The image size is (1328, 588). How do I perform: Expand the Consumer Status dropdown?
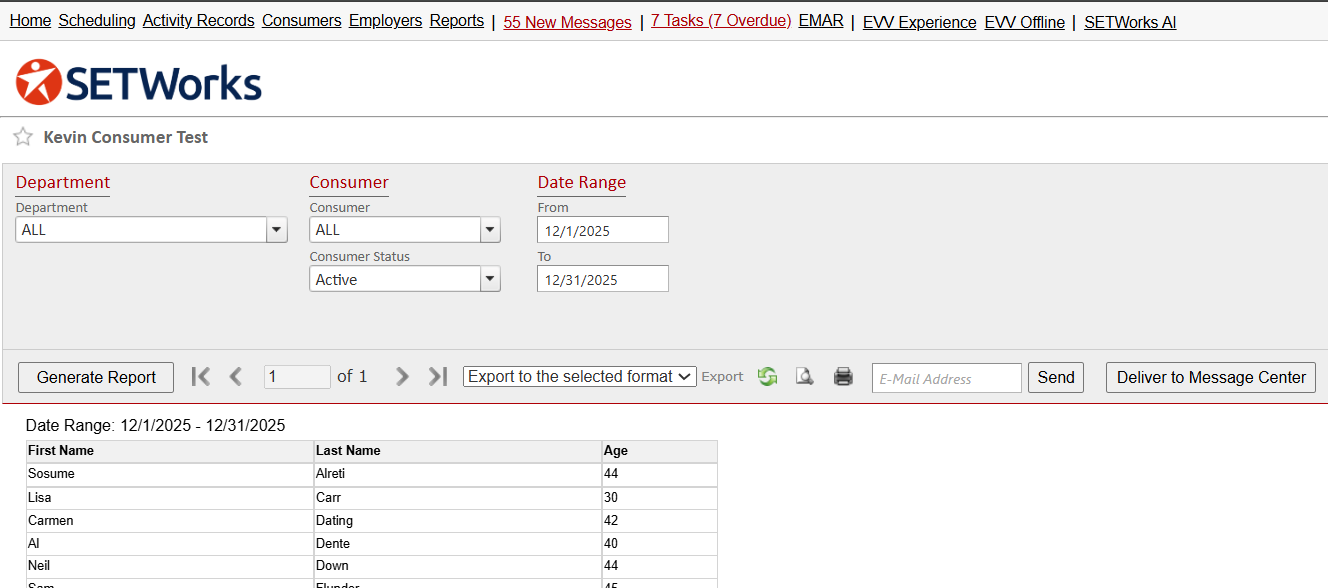pos(490,280)
